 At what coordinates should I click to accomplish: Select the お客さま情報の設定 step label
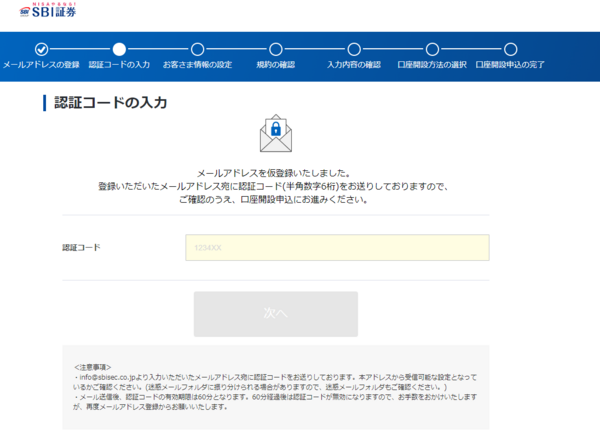(197, 65)
